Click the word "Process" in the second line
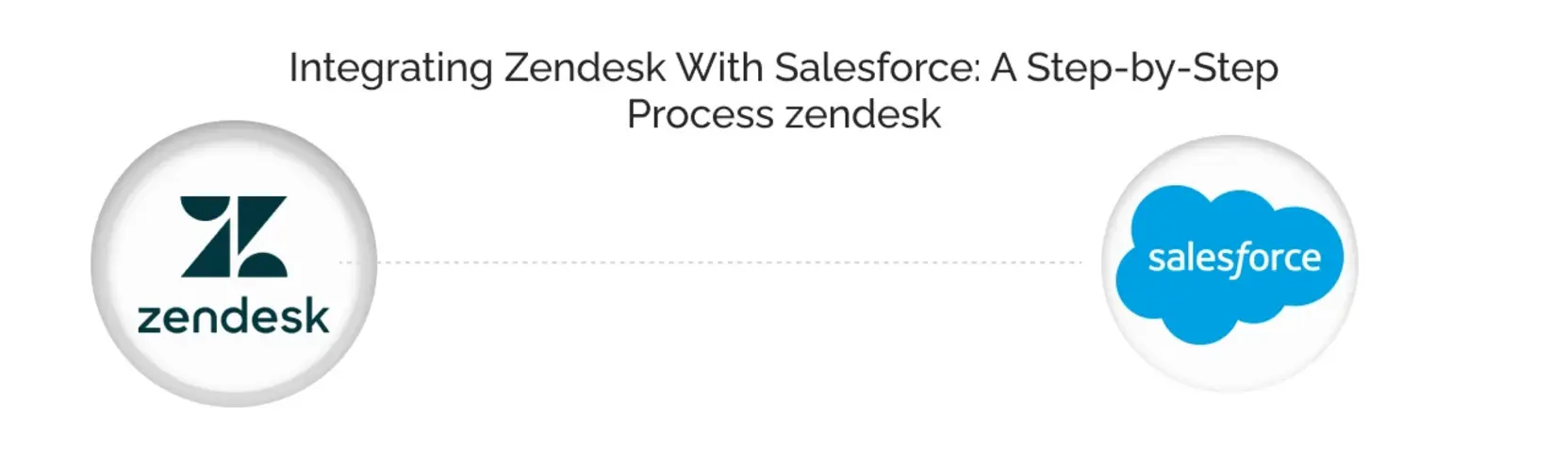The height and width of the screenshot is (454, 1568). tap(700, 115)
